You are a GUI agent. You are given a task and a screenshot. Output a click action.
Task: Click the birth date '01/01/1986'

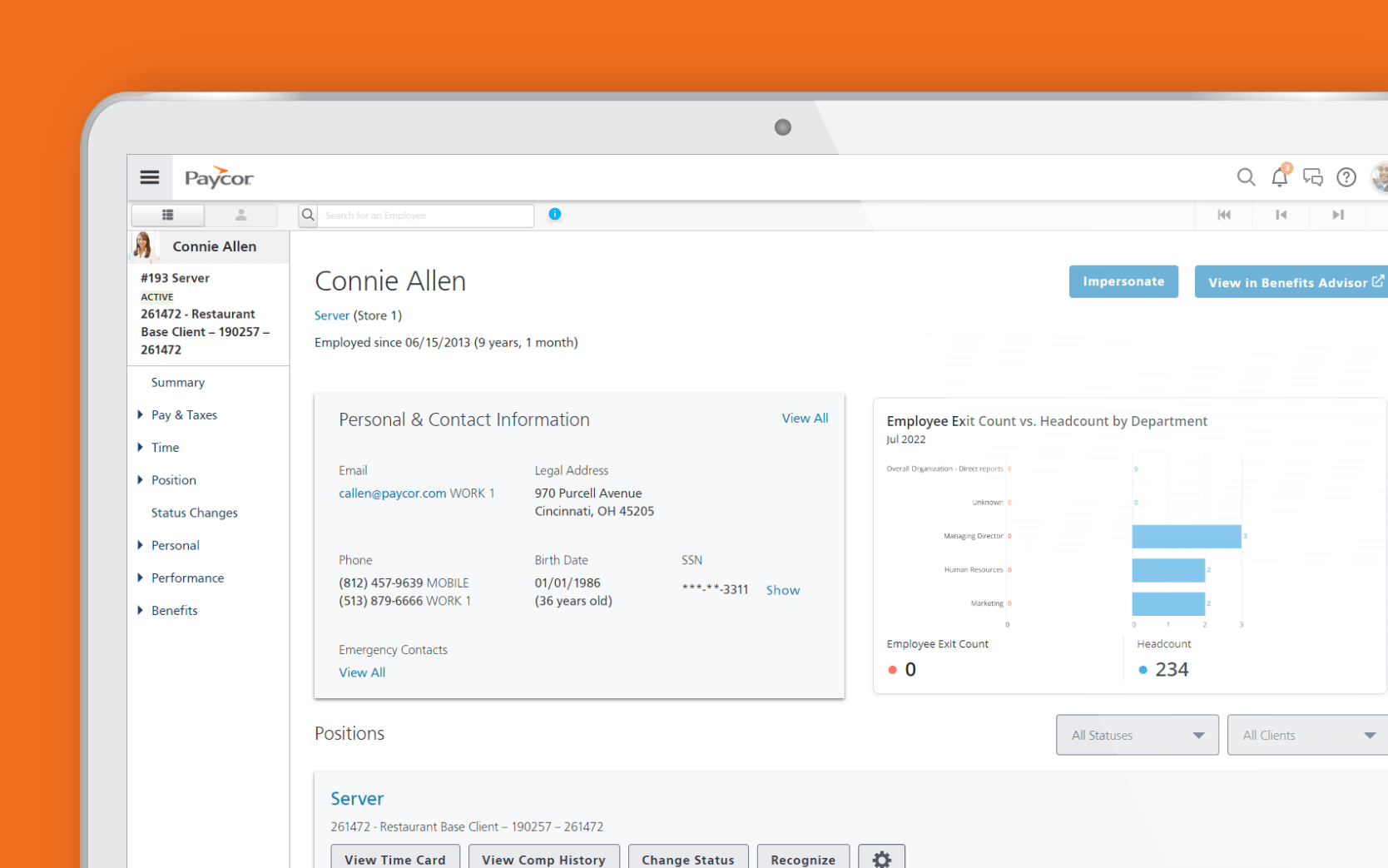(x=568, y=583)
